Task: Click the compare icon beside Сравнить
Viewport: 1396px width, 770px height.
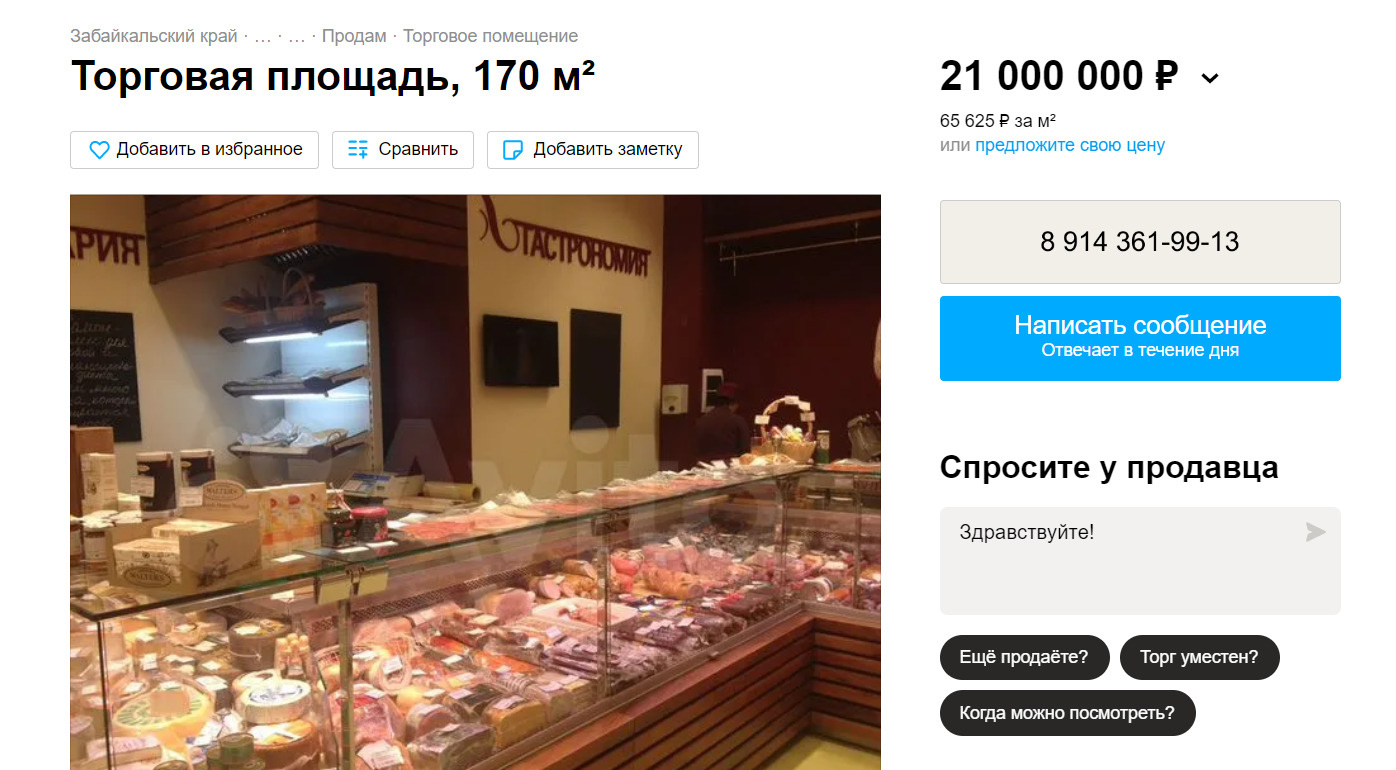Action: point(358,150)
